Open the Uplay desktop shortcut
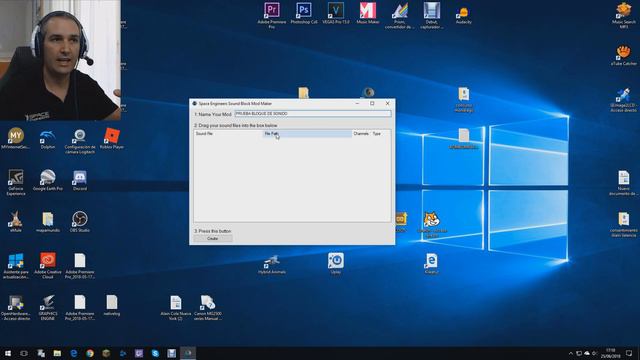The image size is (640, 360). pyautogui.click(x=336, y=263)
